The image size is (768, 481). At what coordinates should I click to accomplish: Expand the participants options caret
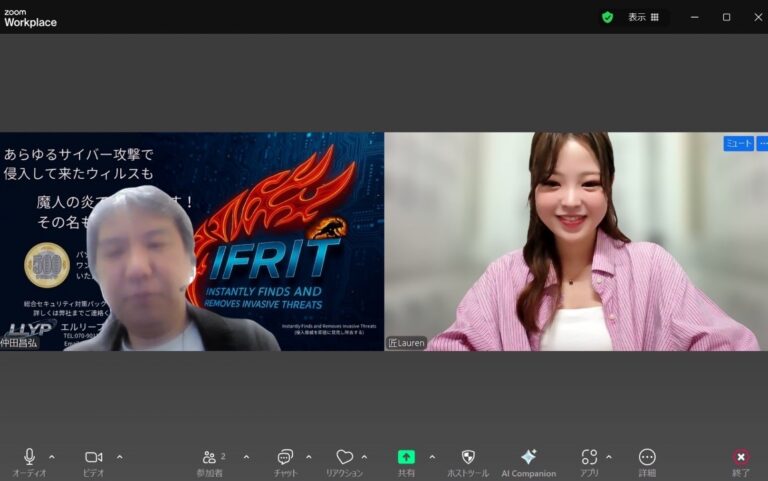coord(246,457)
